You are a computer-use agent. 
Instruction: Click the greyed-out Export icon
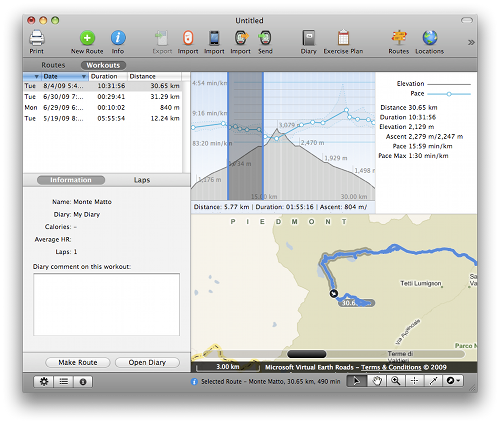162,38
